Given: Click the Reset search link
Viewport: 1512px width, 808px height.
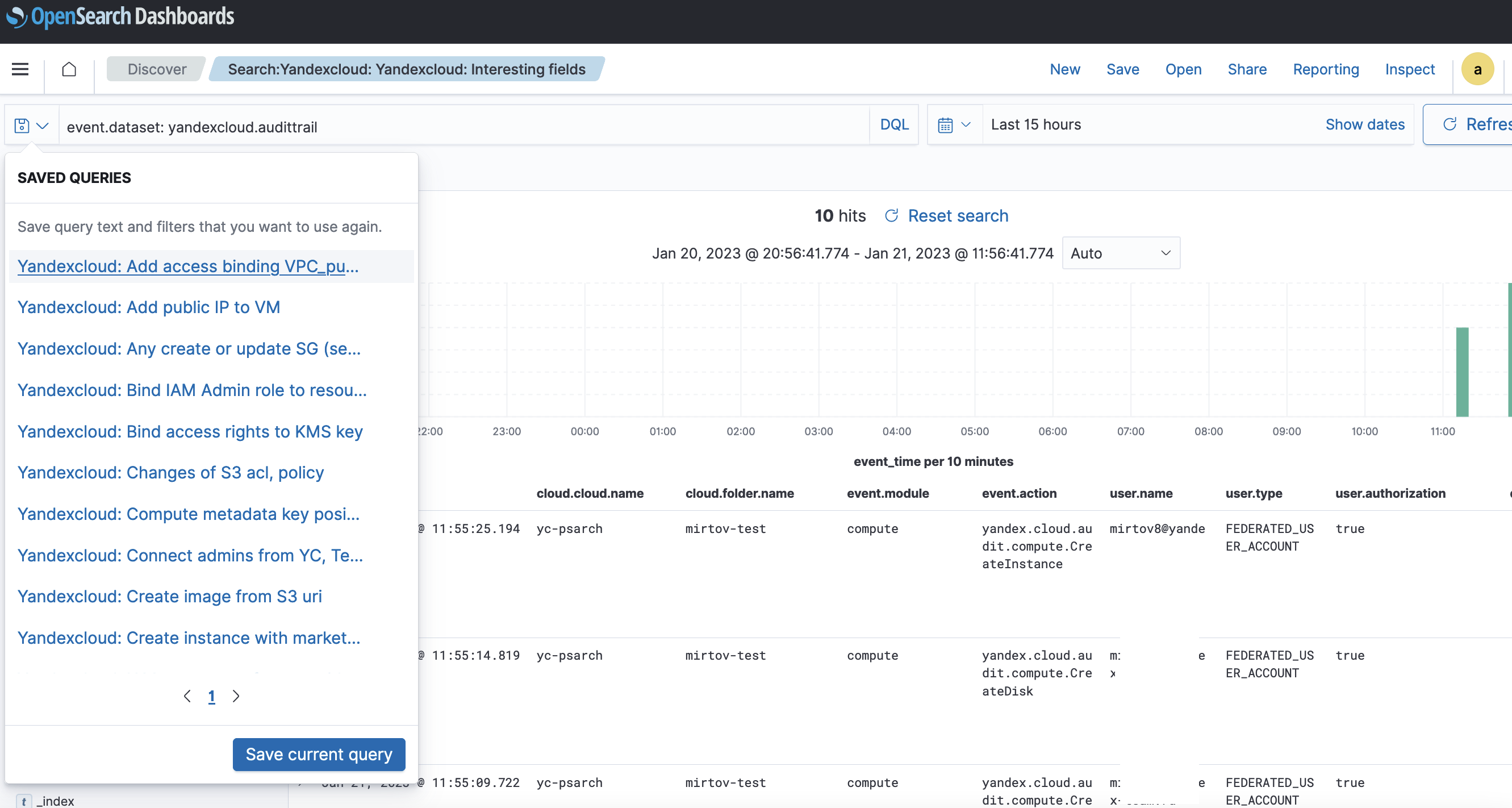Looking at the screenshot, I should tap(958, 215).
